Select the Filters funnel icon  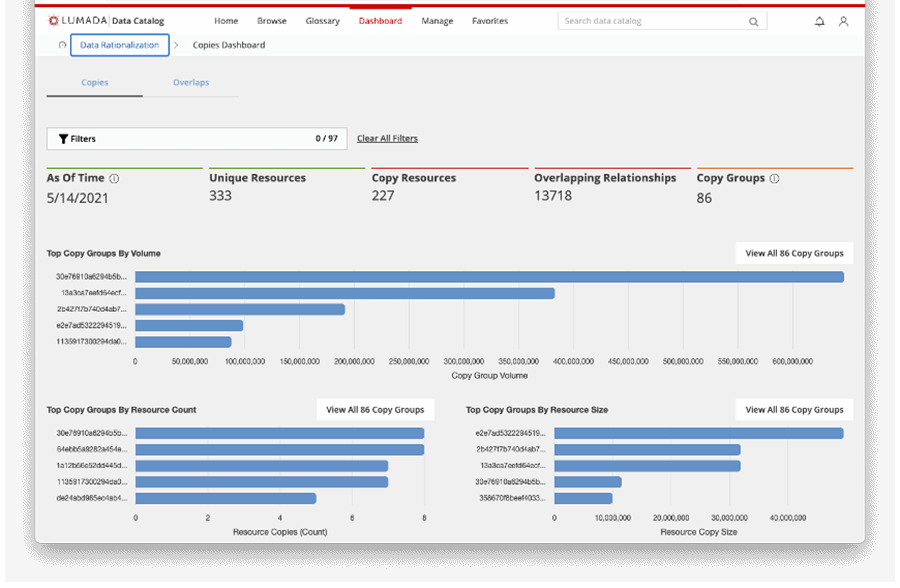pyautogui.click(x=63, y=138)
